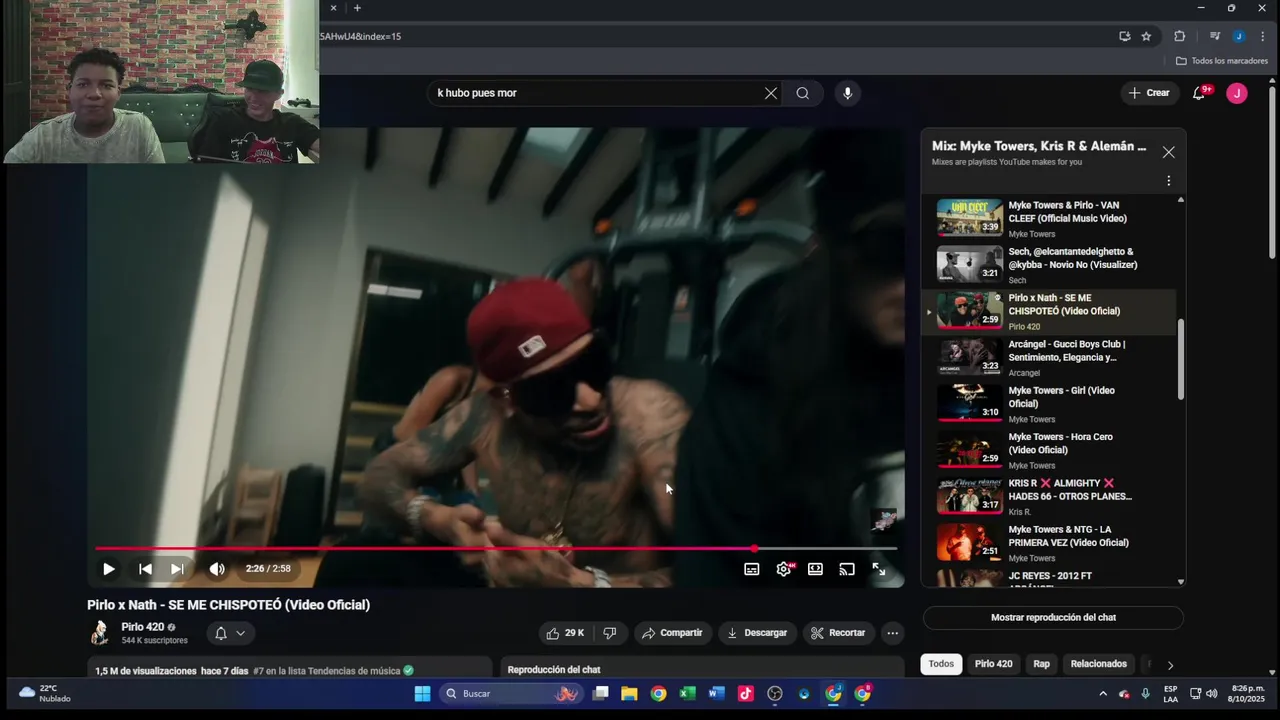The height and width of the screenshot is (720, 1280).
Task: Cast the video to a TV
Action: click(847, 569)
